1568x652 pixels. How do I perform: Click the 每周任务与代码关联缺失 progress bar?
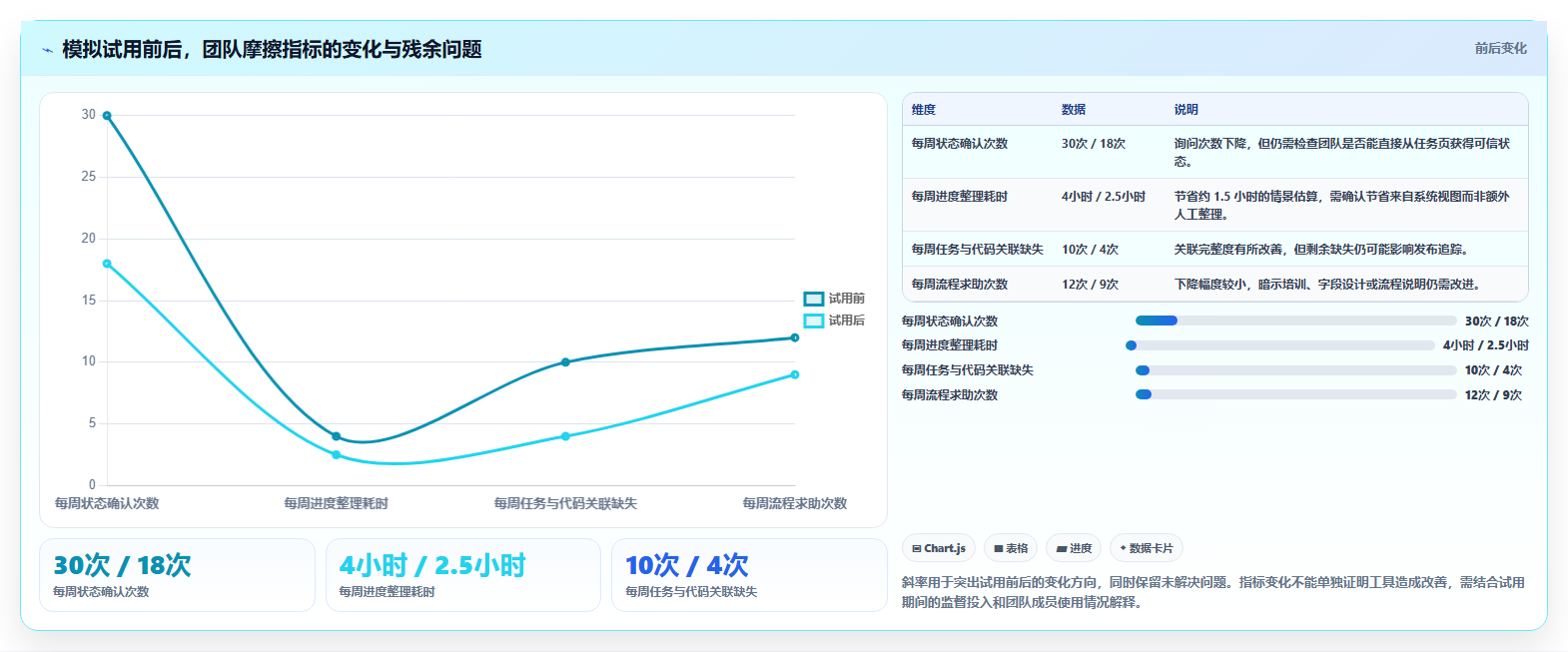coord(1295,370)
